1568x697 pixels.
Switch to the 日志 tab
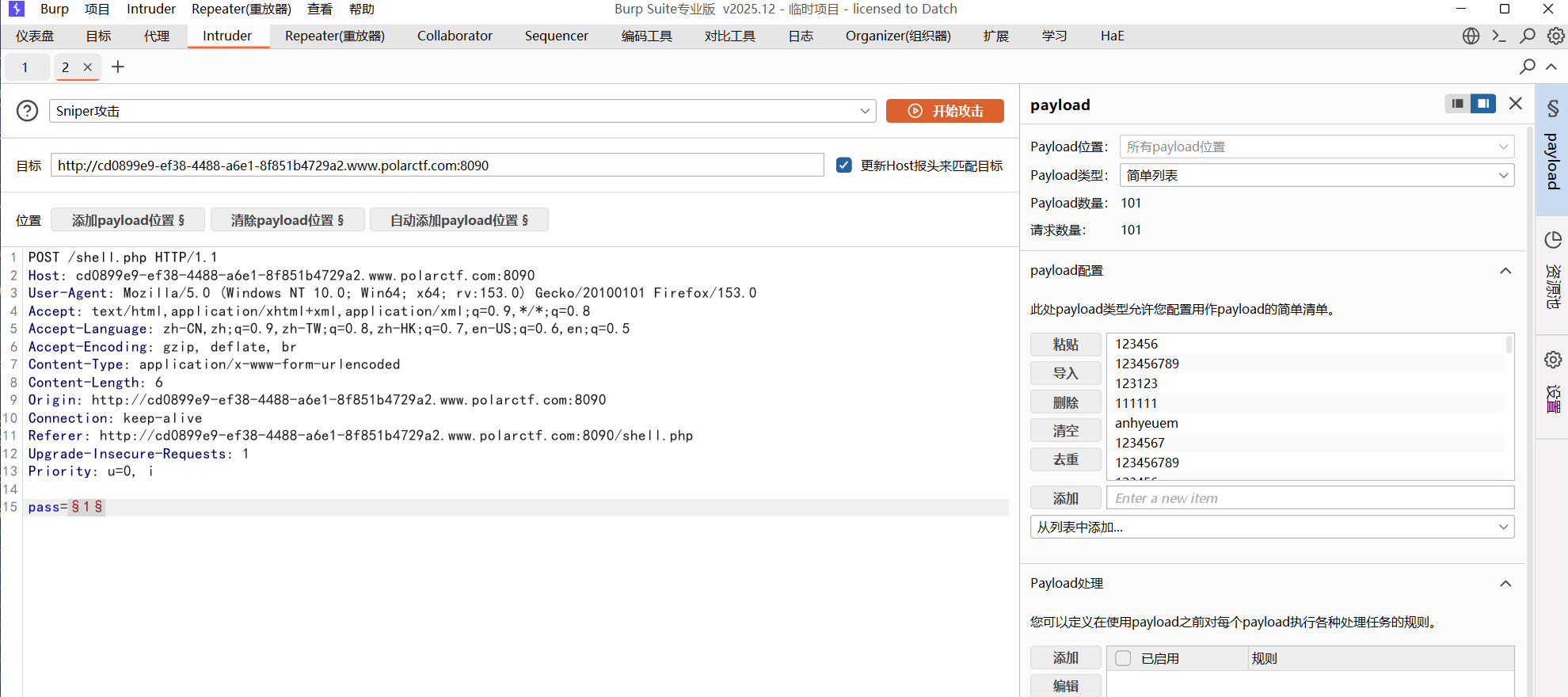[801, 36]
